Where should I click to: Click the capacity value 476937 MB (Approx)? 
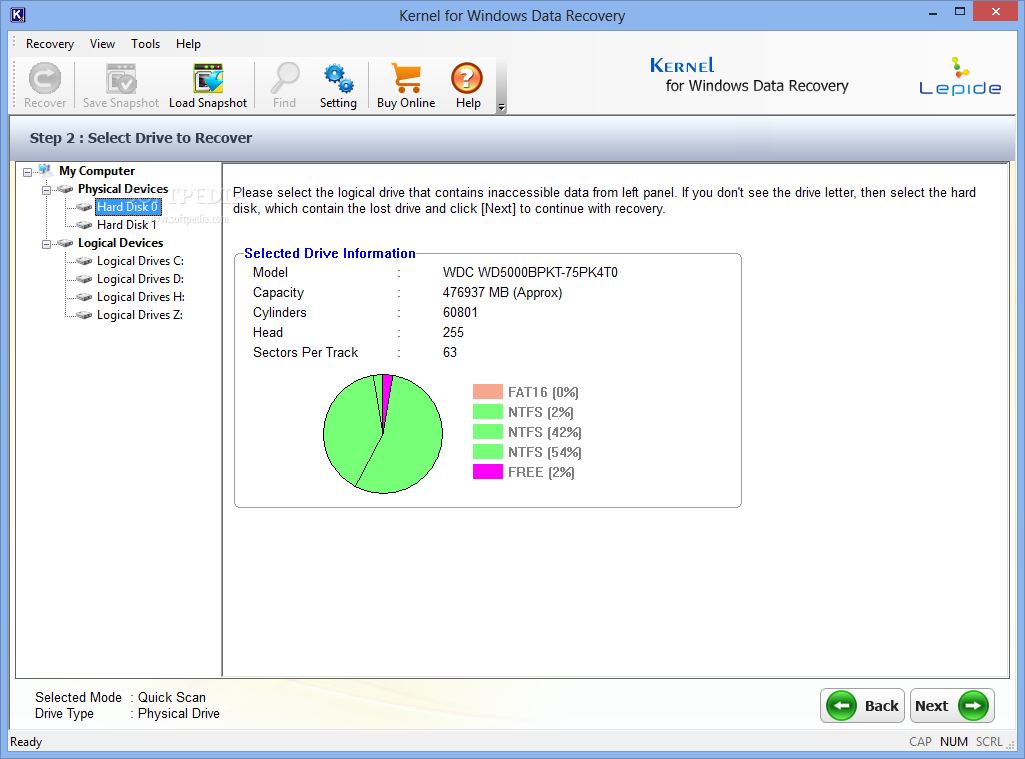[x=502, y=293]
